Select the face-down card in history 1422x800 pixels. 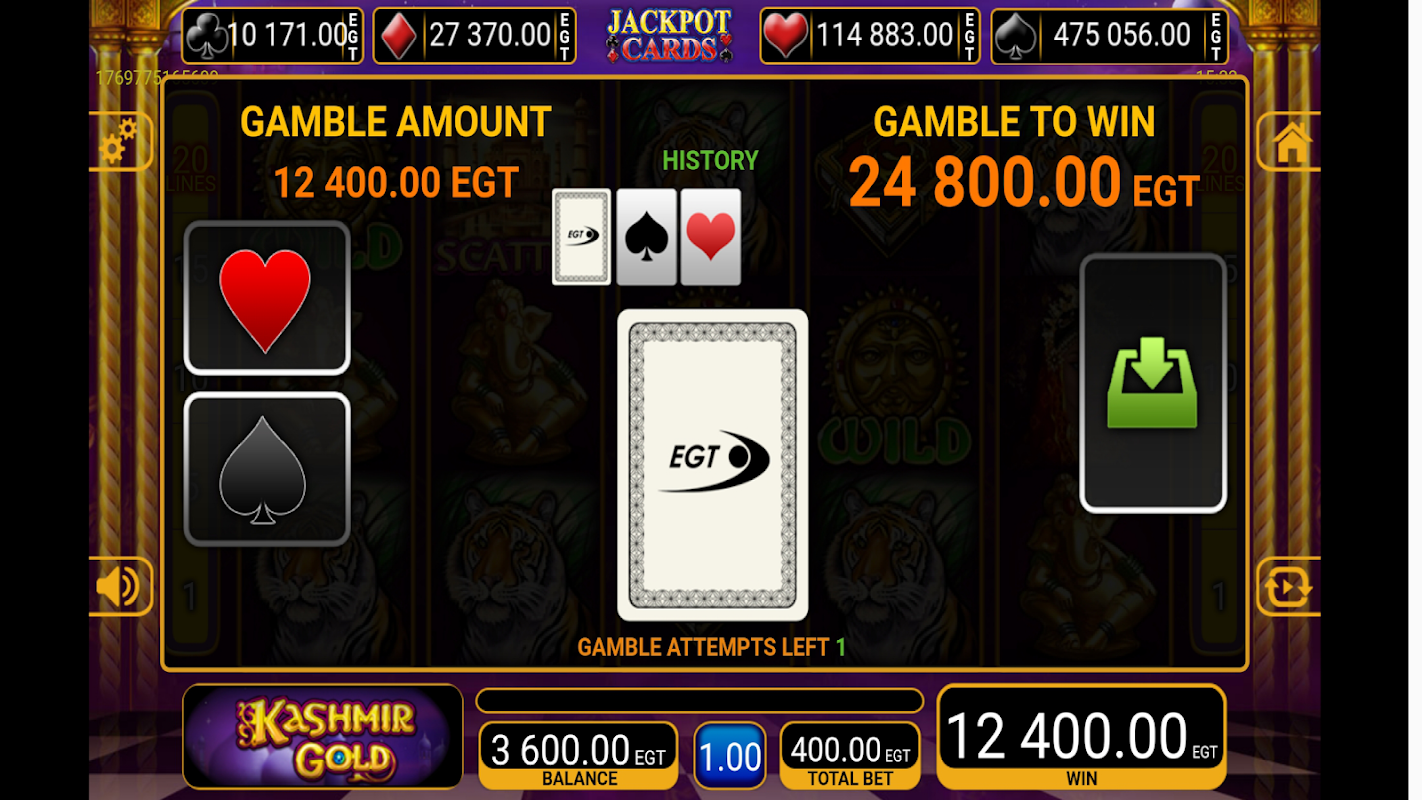coord(582,237)
